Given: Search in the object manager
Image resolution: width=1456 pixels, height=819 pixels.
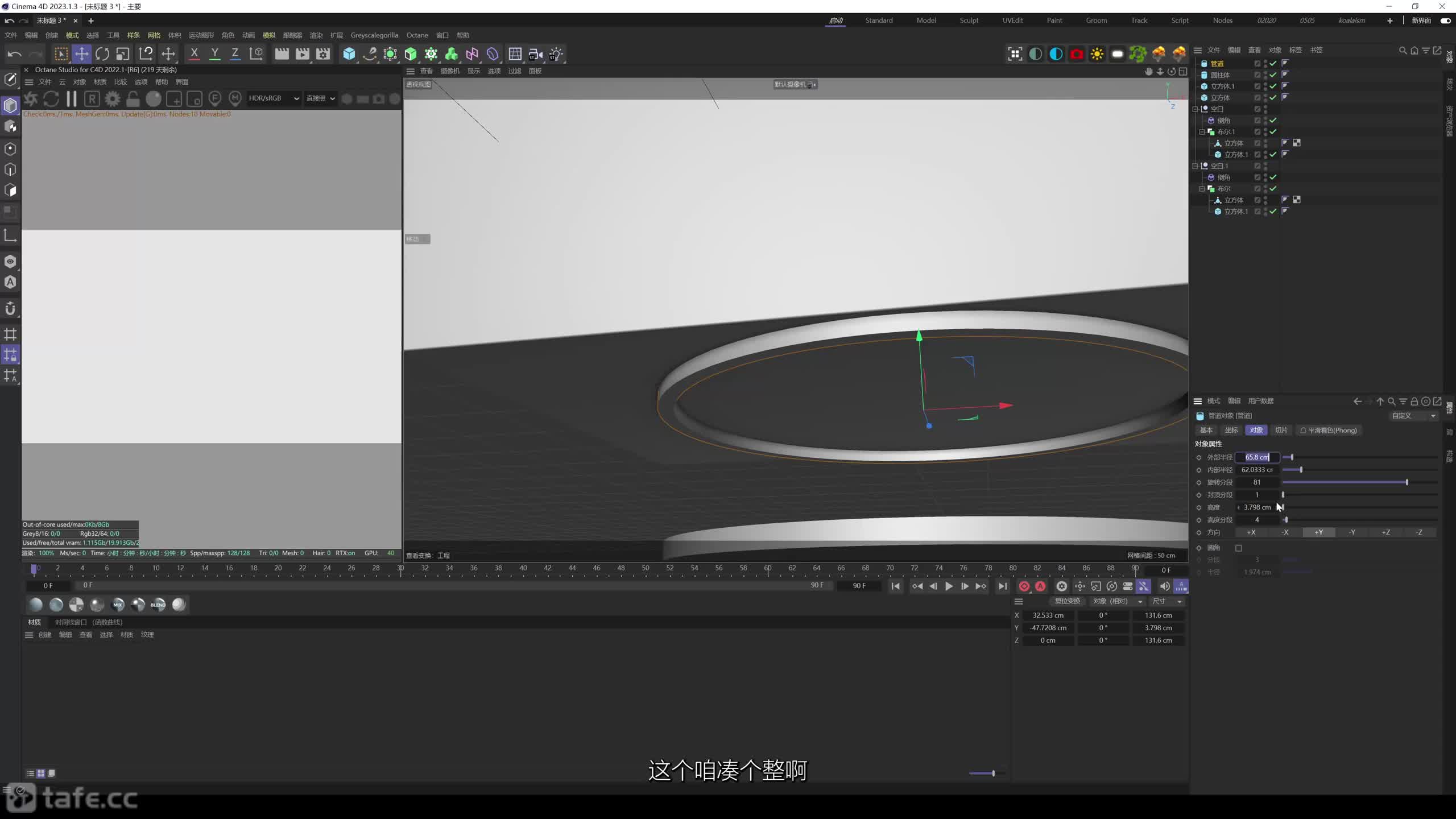Looking at the screenshot, I should (x=1403, y=50).
